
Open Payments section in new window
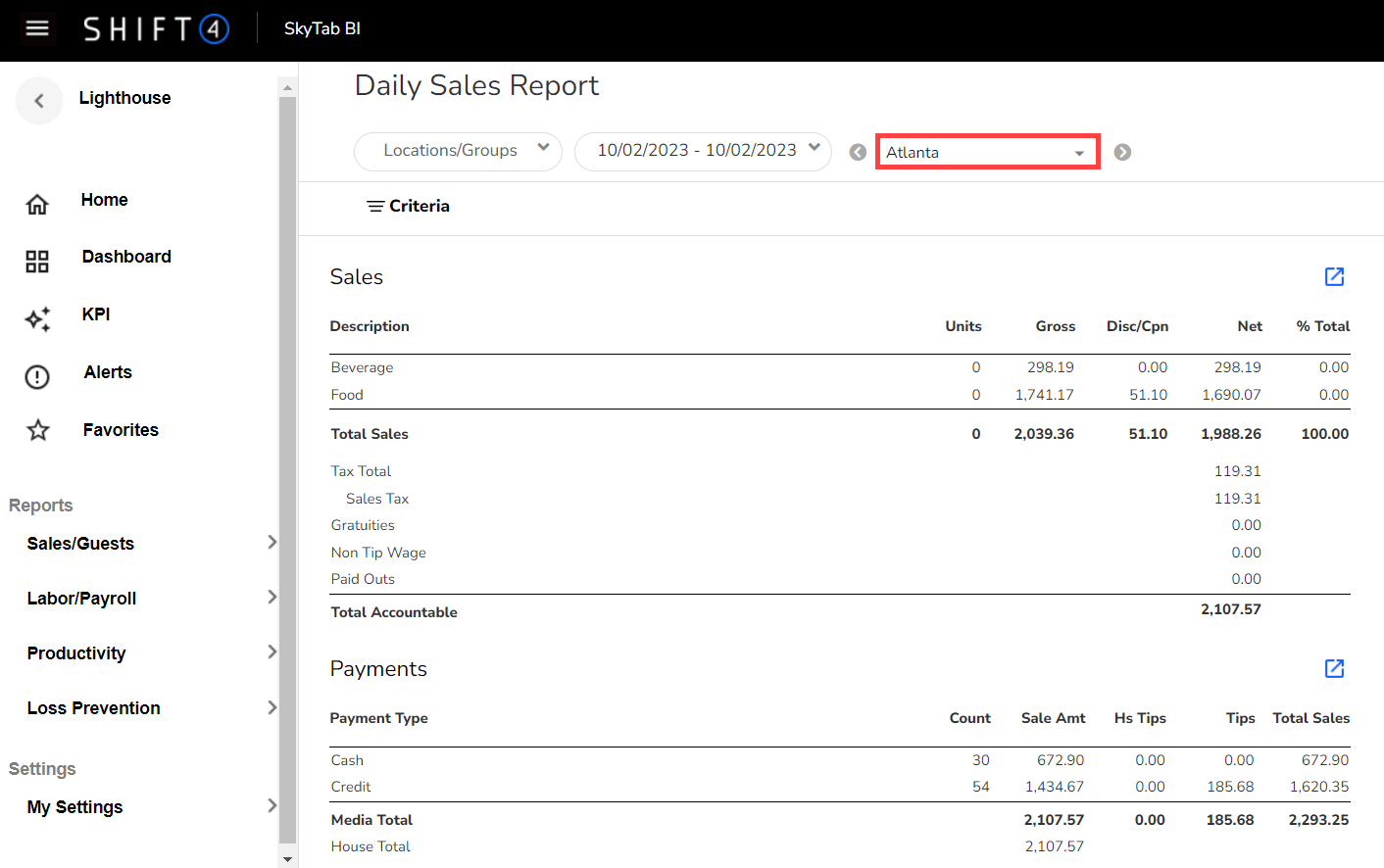(1334, 669)
